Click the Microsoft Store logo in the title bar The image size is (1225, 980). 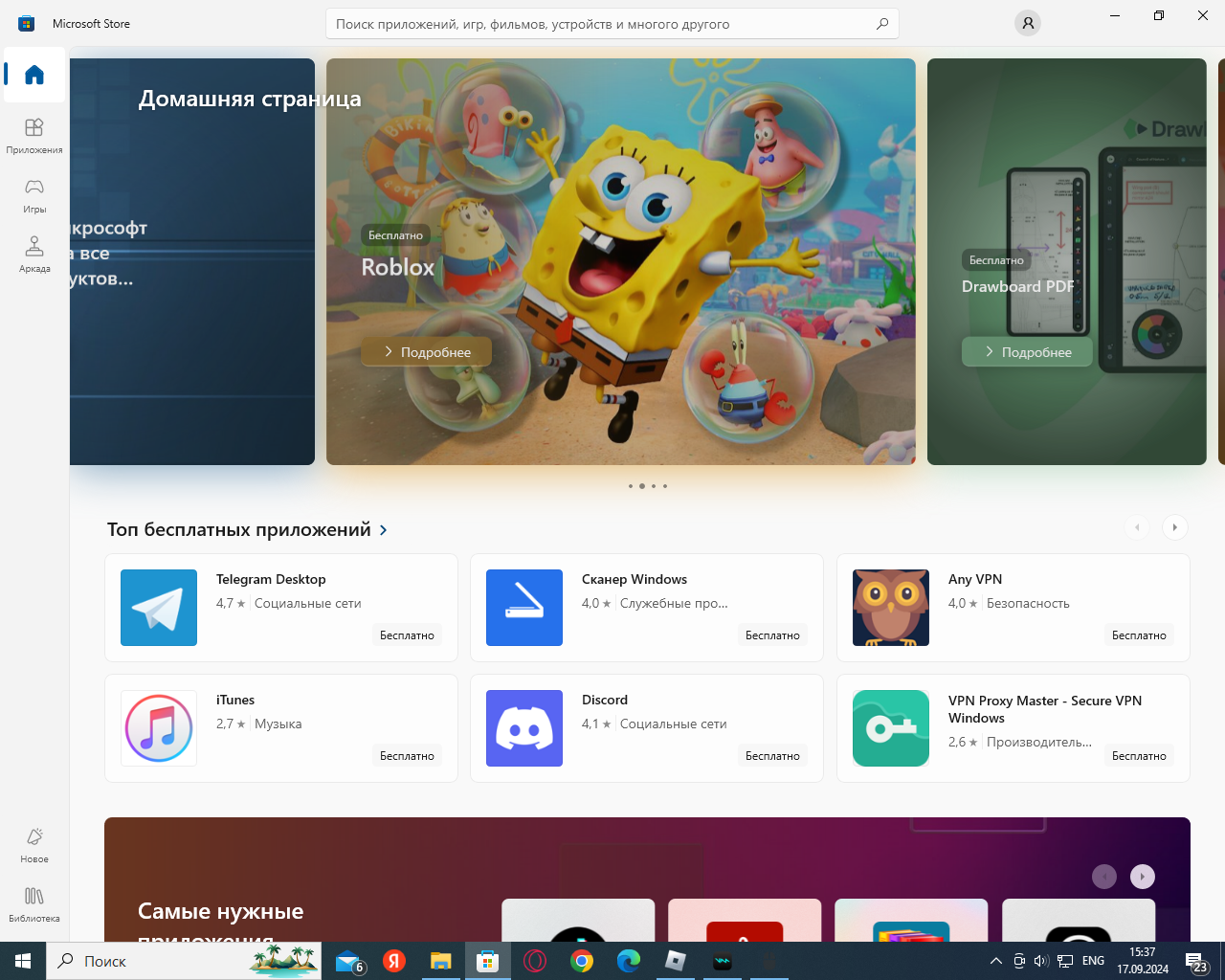tap(27, 23)
